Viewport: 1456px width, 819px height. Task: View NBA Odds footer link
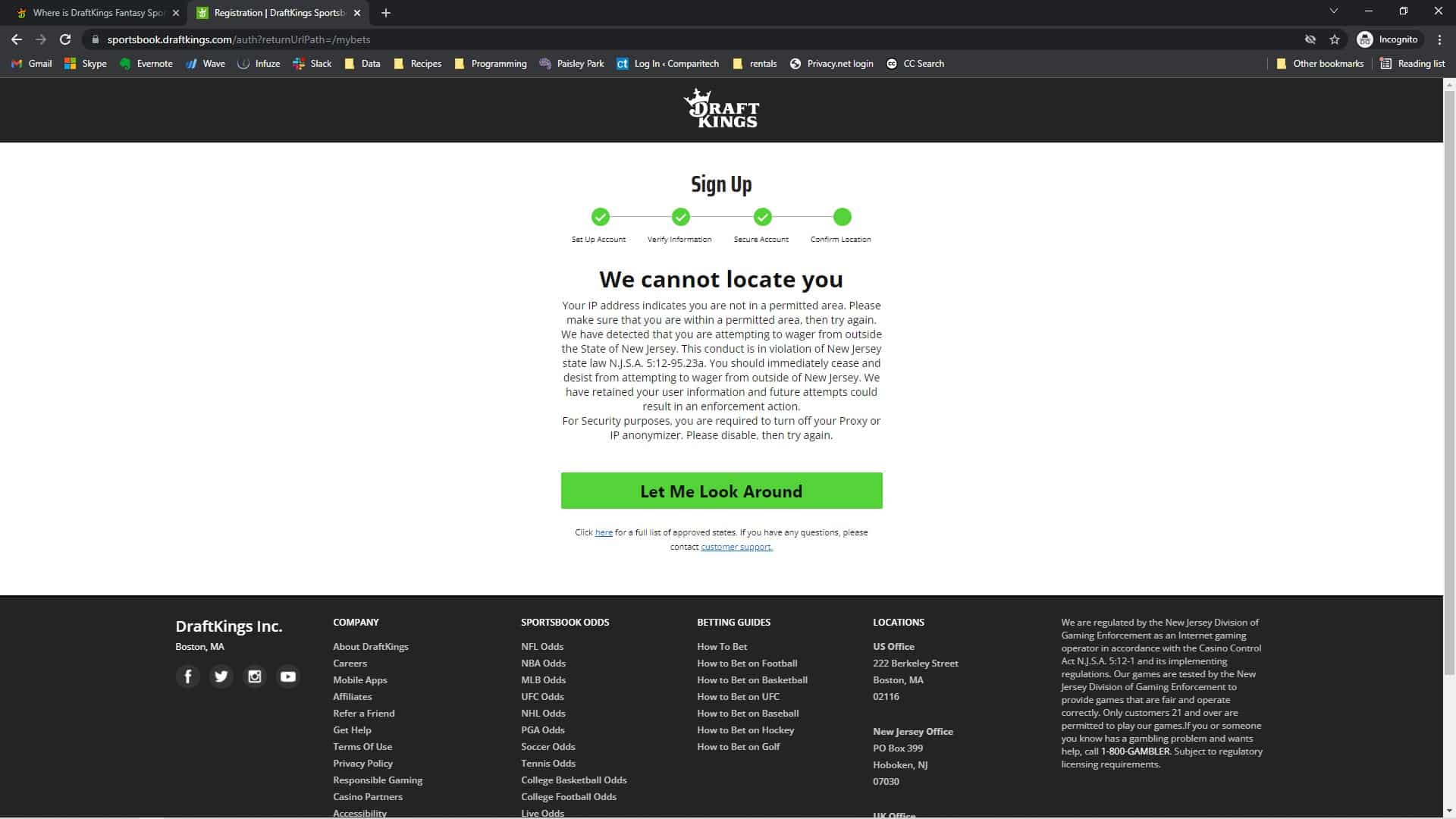(544, 664)
